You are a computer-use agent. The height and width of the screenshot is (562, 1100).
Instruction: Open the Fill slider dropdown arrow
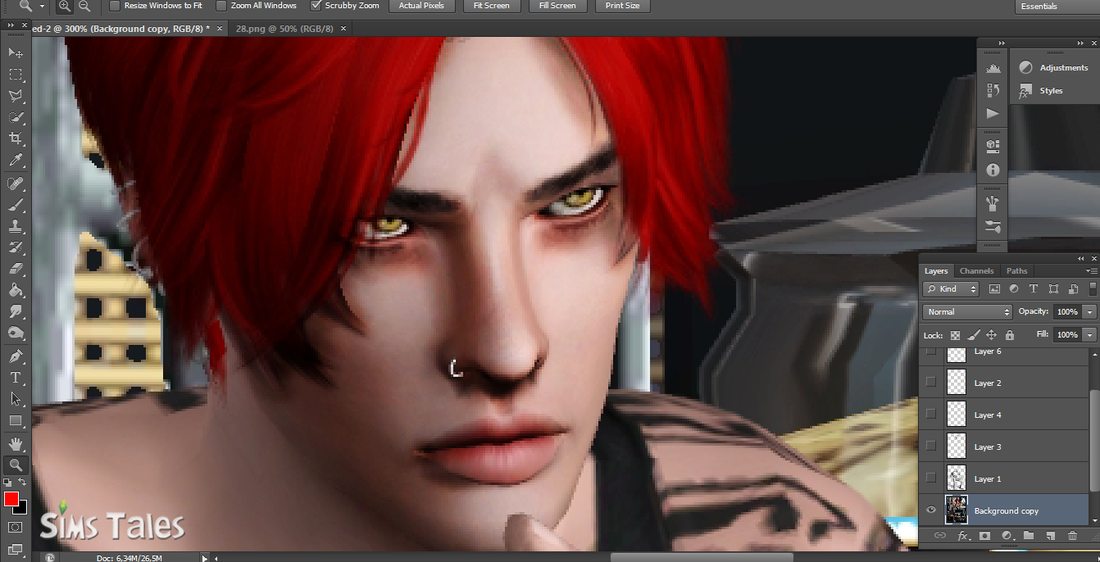pos(1089,335)
